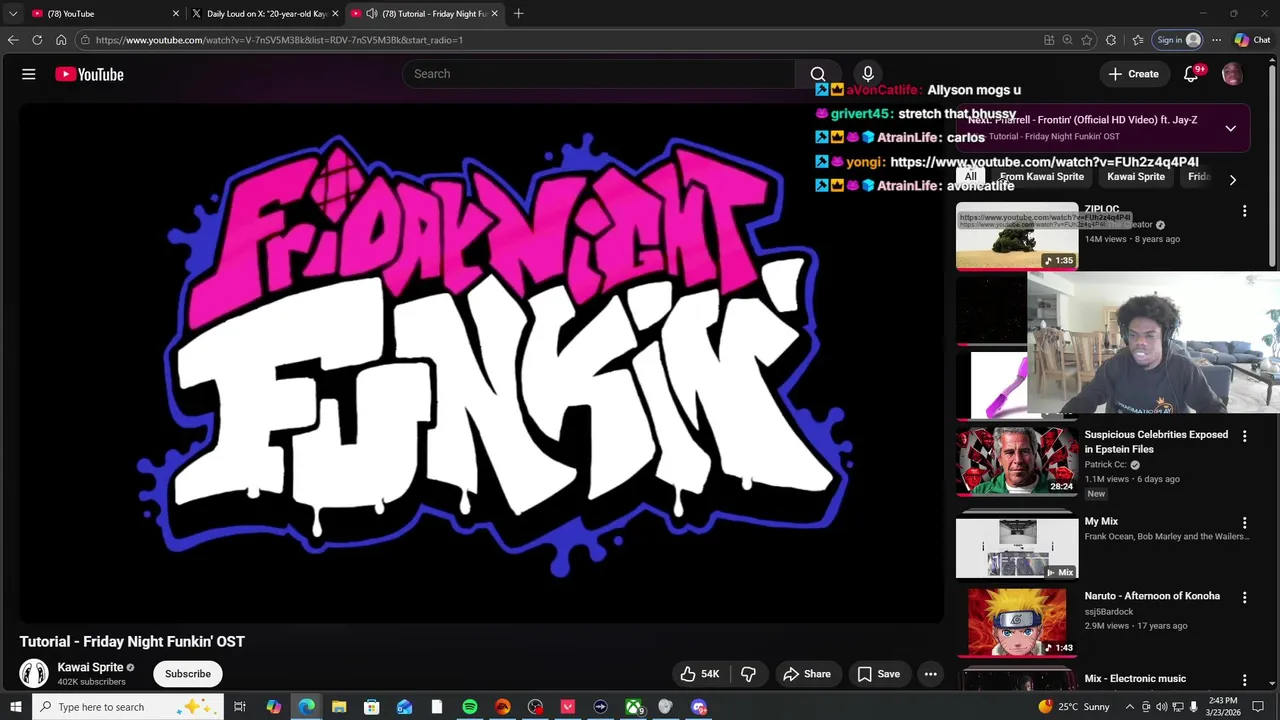1280x720 pixels.
Task: Open favorites list icon in toolbar
Action: coord(1138,40)
